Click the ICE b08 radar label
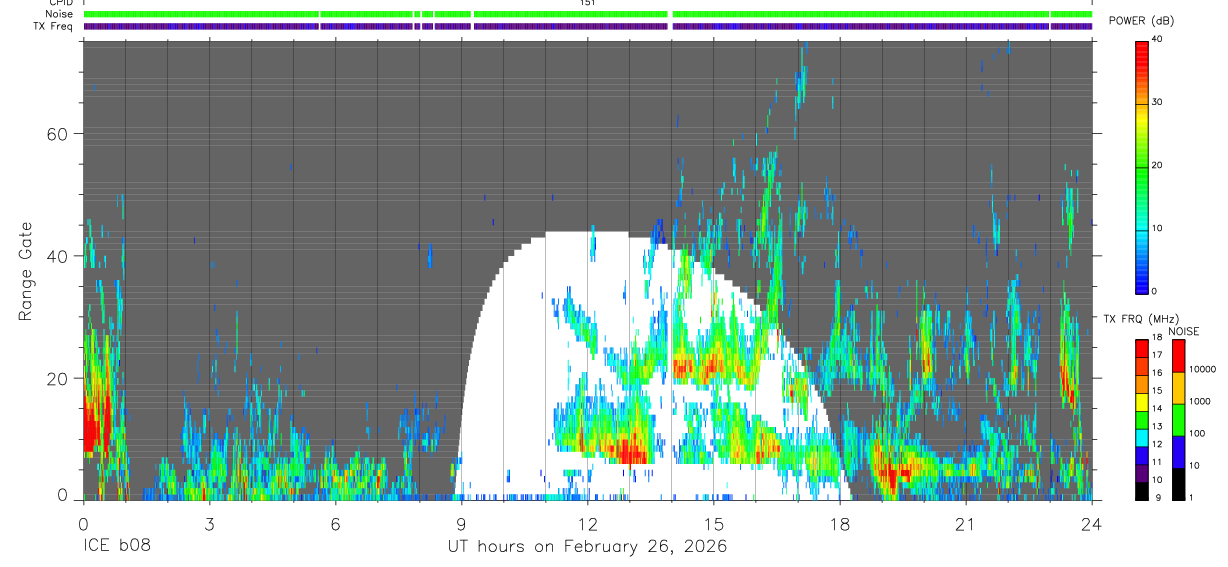The width and height of the screenshot is (1228, 567). pyautogui.click(x=115, y=547)
